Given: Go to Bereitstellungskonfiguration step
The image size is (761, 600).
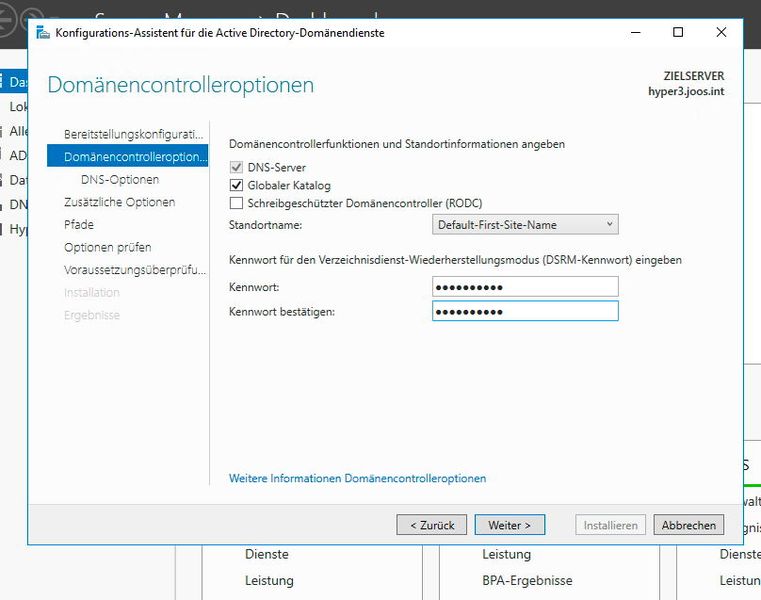Looking at the screenshot, I should (x=133, y=134).
